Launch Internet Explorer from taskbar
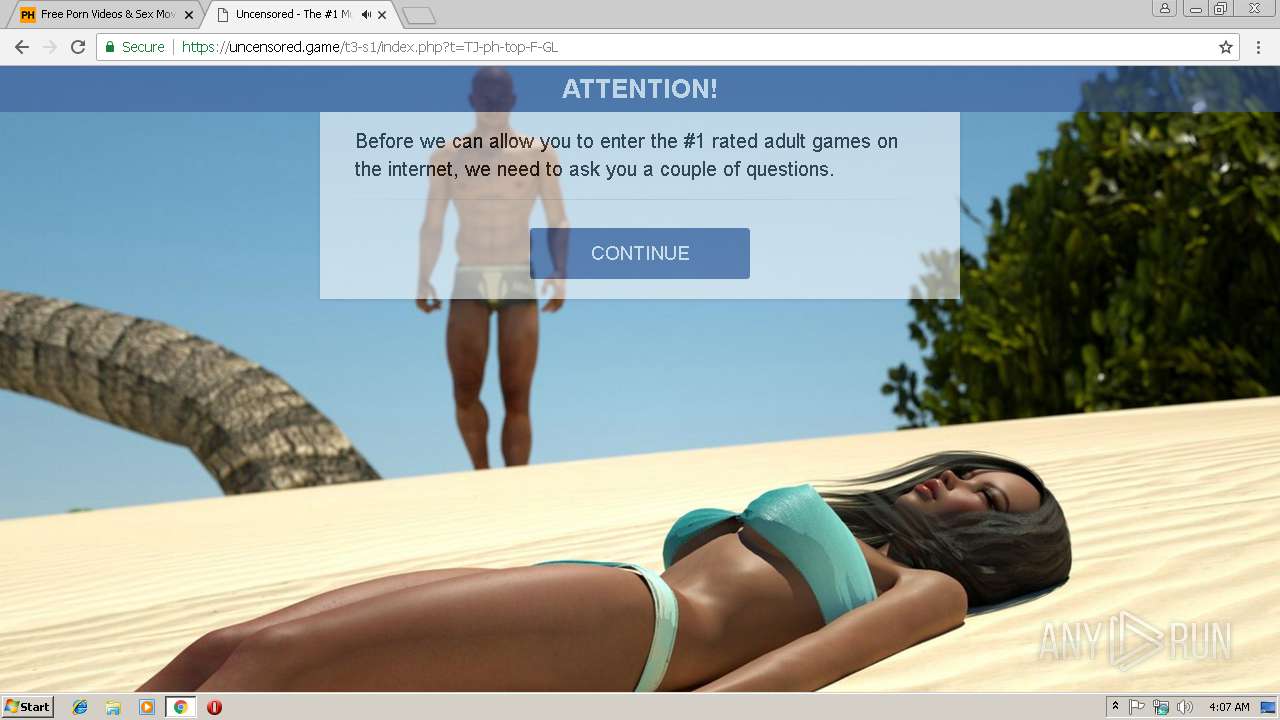Screen dimensions: 1280x720 click(x=80, y=707)
